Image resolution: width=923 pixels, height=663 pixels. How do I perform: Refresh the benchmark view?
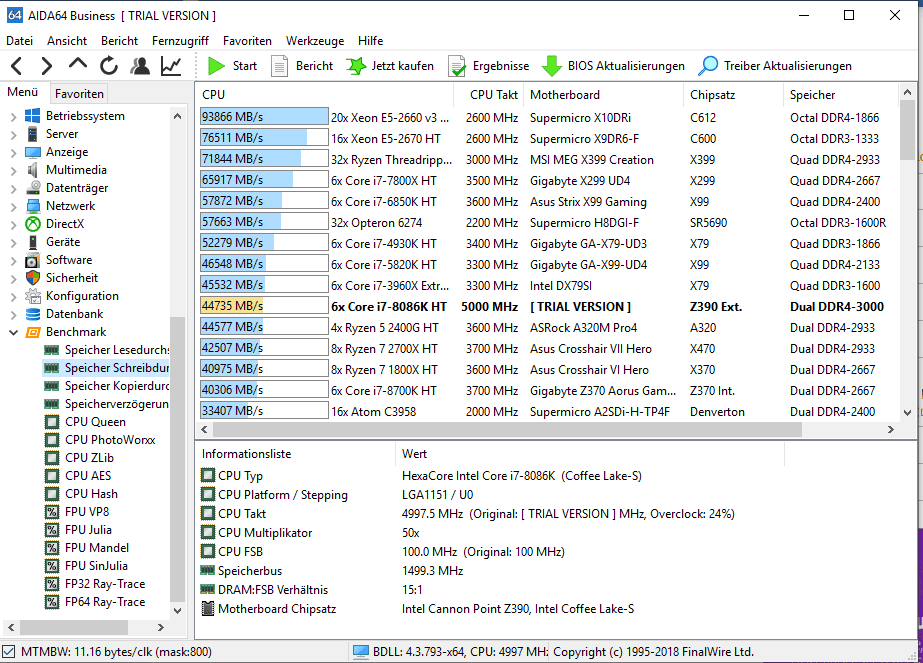(x=109, y=66)
